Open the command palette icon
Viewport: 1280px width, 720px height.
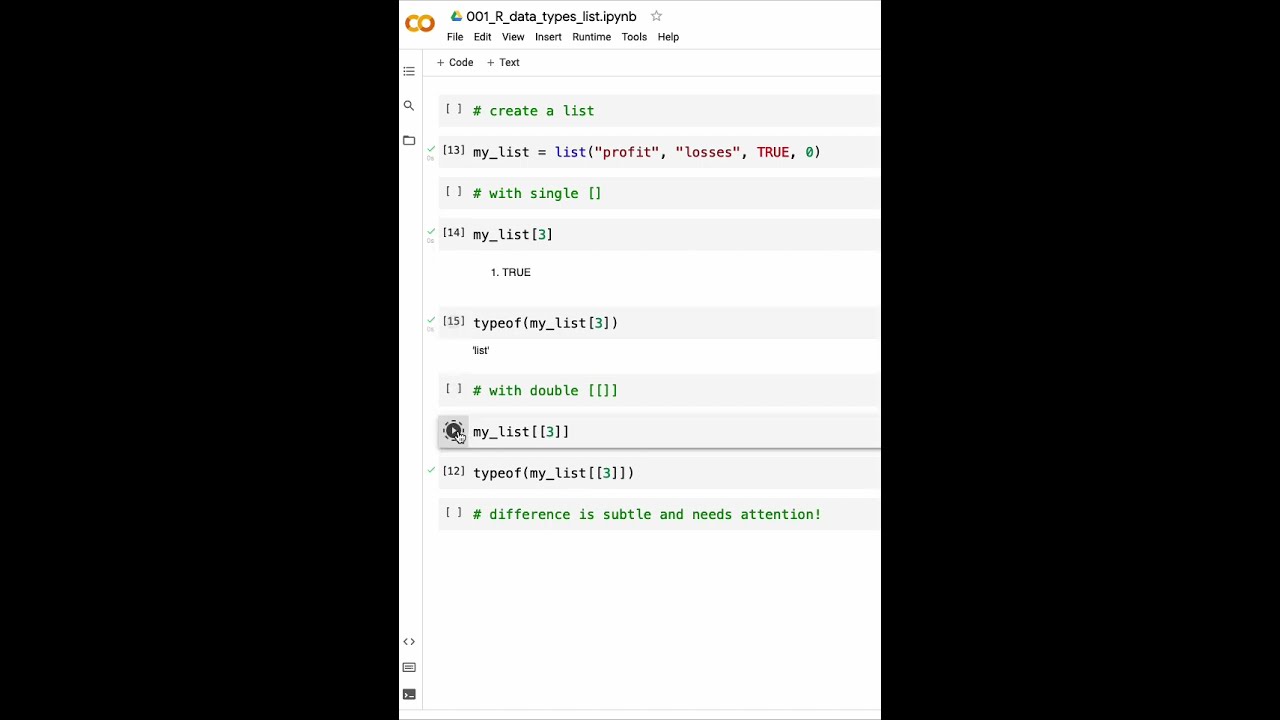409,667
